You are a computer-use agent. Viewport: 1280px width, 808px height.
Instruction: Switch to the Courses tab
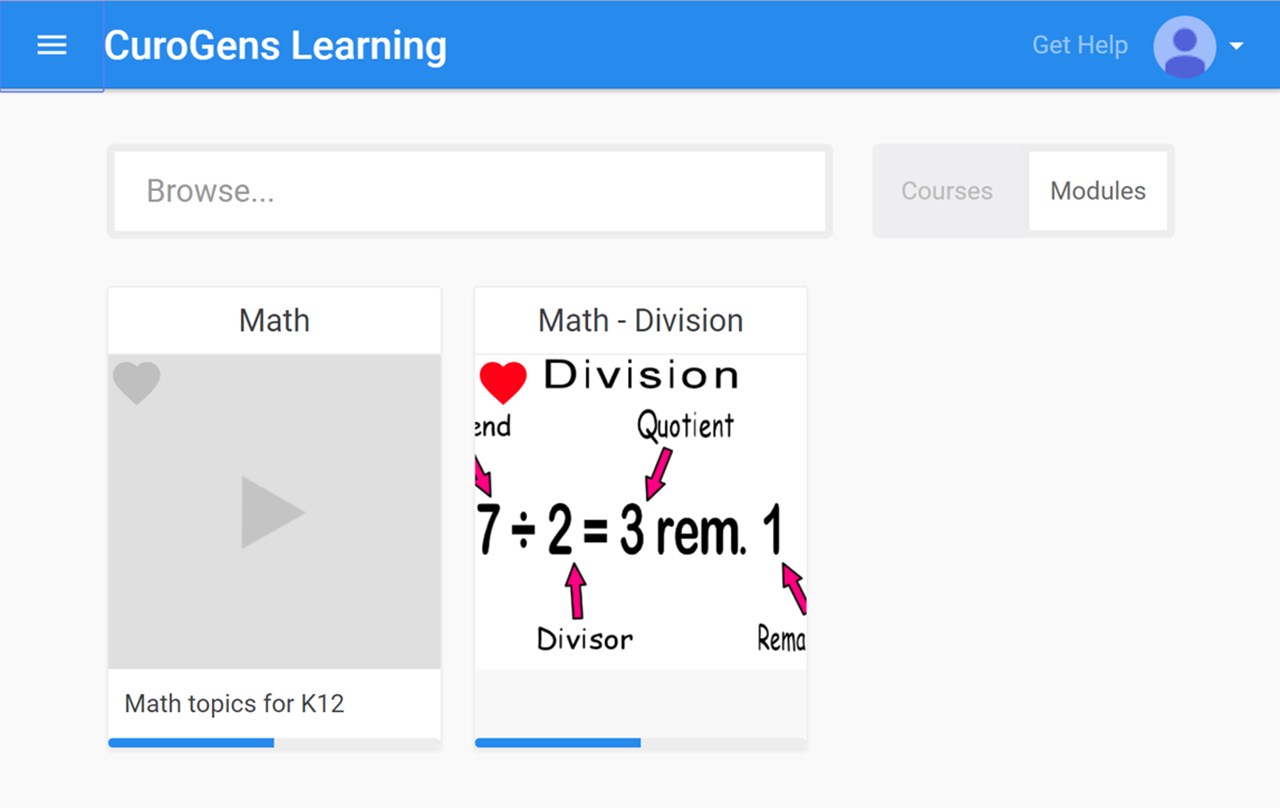[x=947, y=191]
